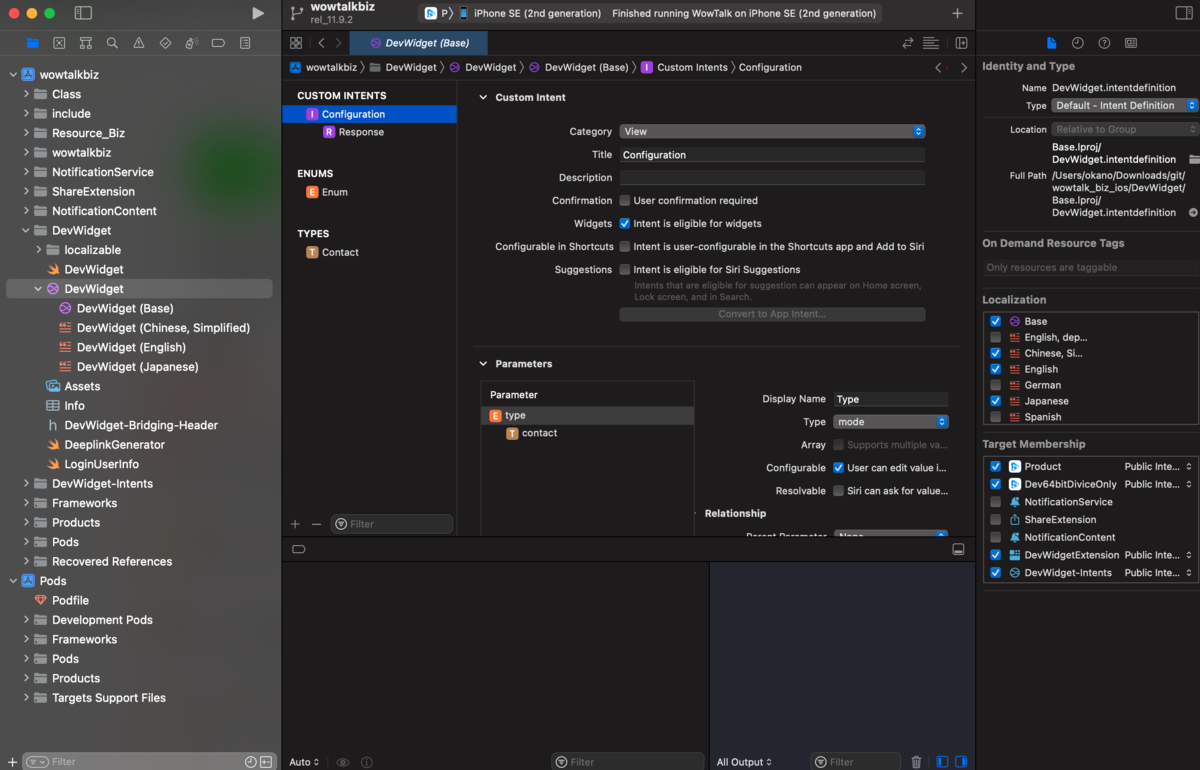Enable Intent is eligible for Siri Suggestions

(625, 269)
